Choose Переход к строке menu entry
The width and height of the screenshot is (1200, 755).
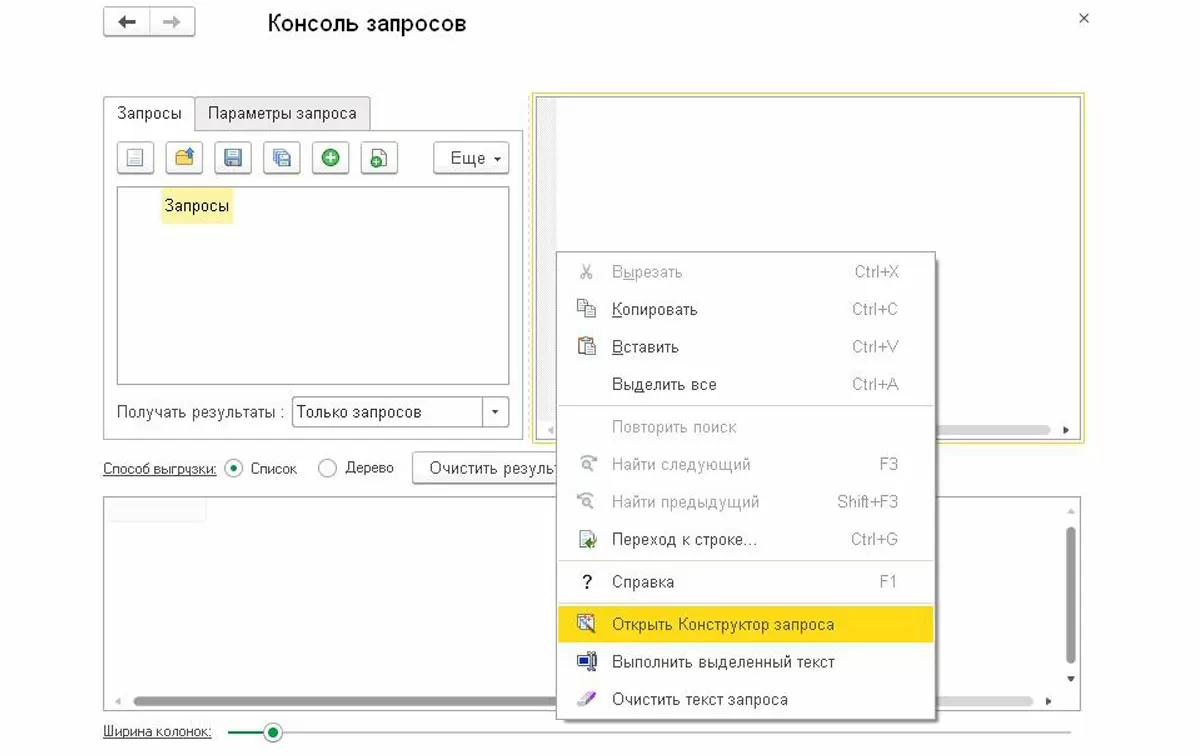(745, 539)
